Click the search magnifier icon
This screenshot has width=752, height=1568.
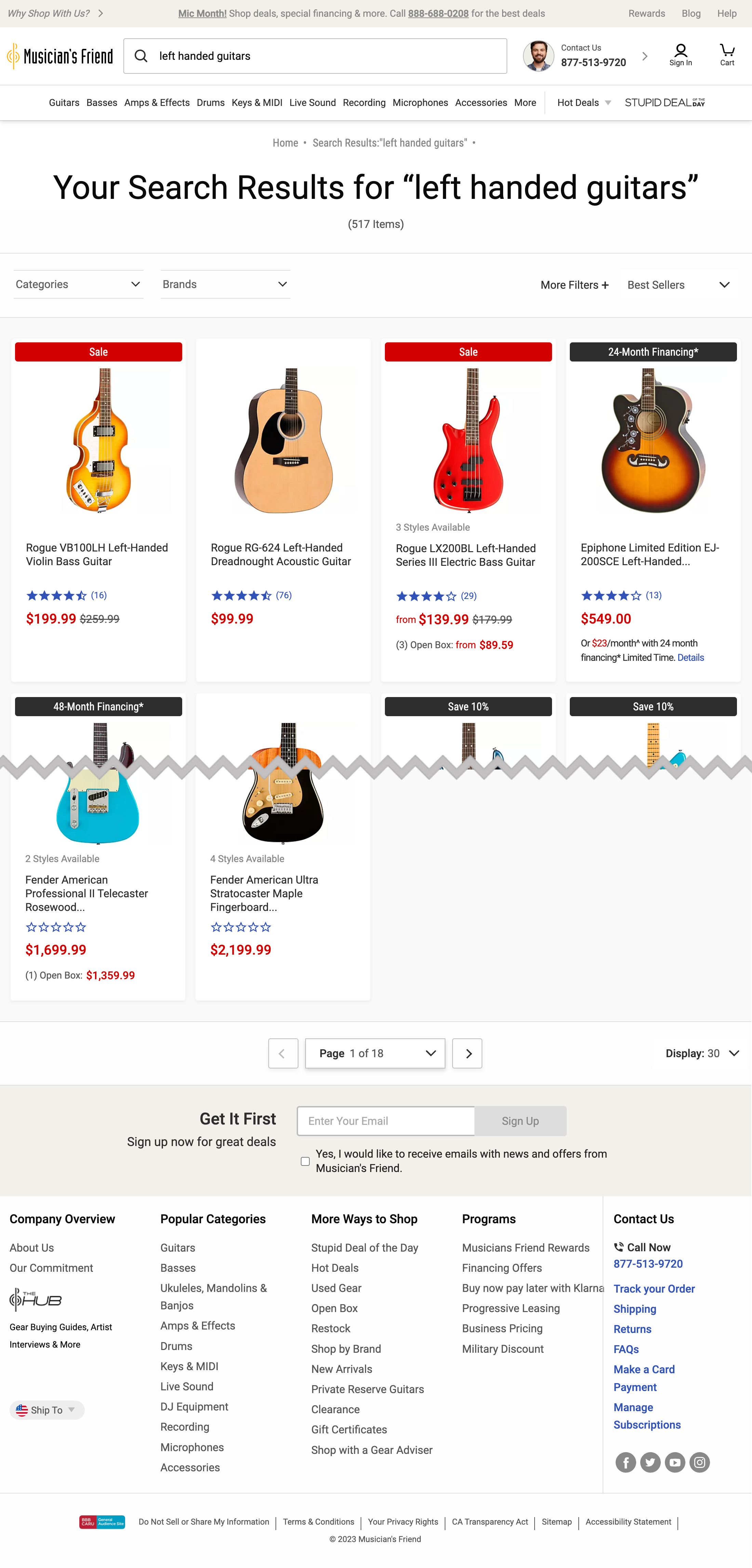click(140, 55)
